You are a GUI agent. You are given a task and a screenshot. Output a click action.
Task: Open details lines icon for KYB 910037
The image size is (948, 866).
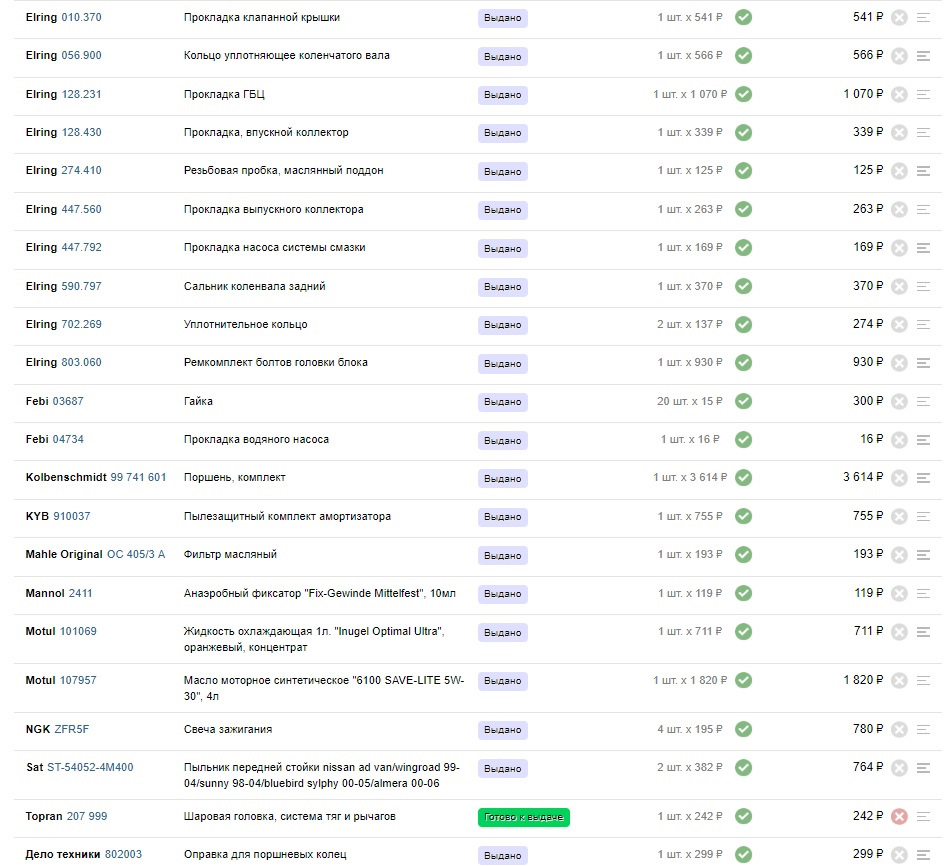point(923,516)
